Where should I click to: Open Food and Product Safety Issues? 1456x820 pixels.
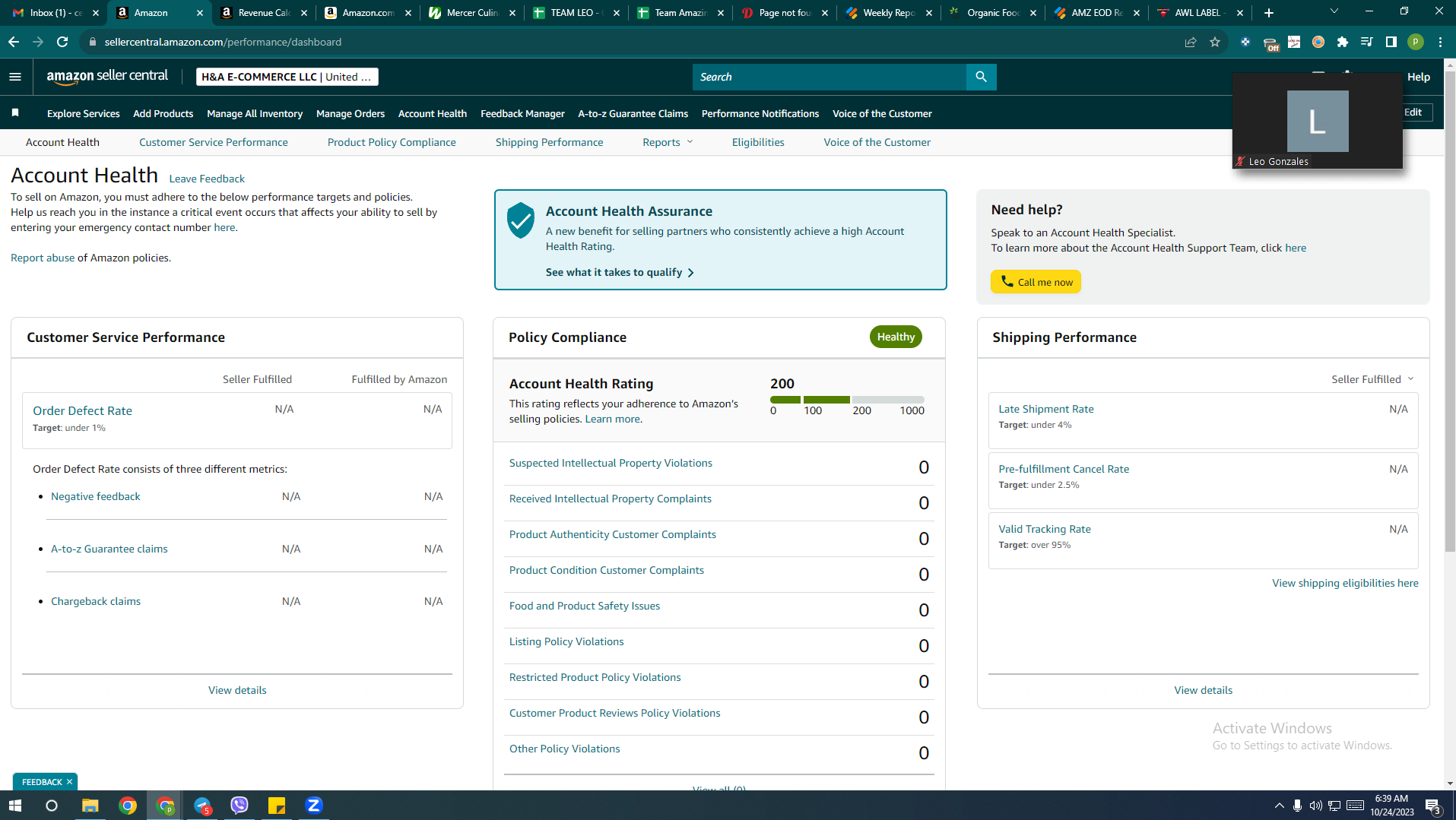[x=585, y=606]
